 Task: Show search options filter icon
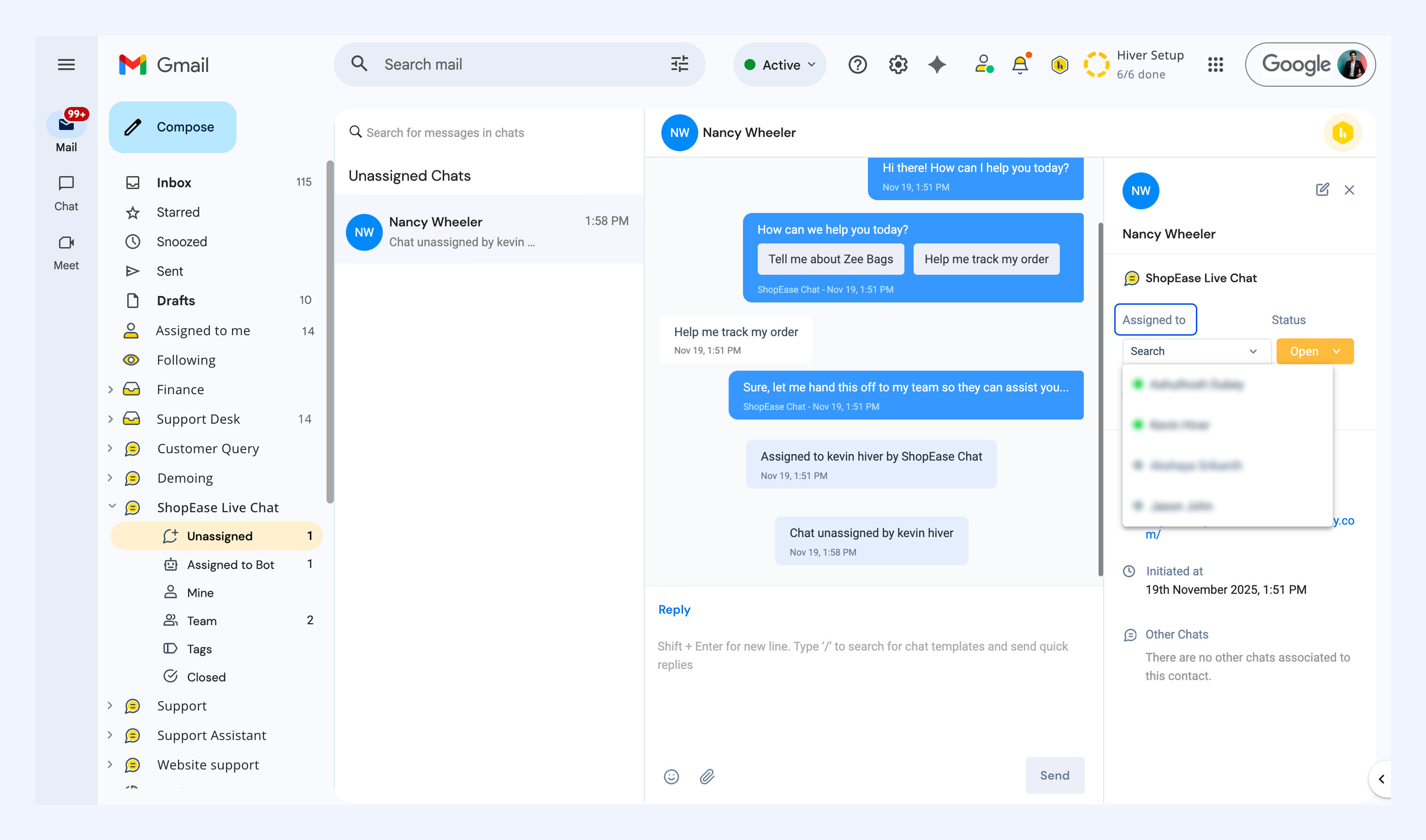click(679, 64)
